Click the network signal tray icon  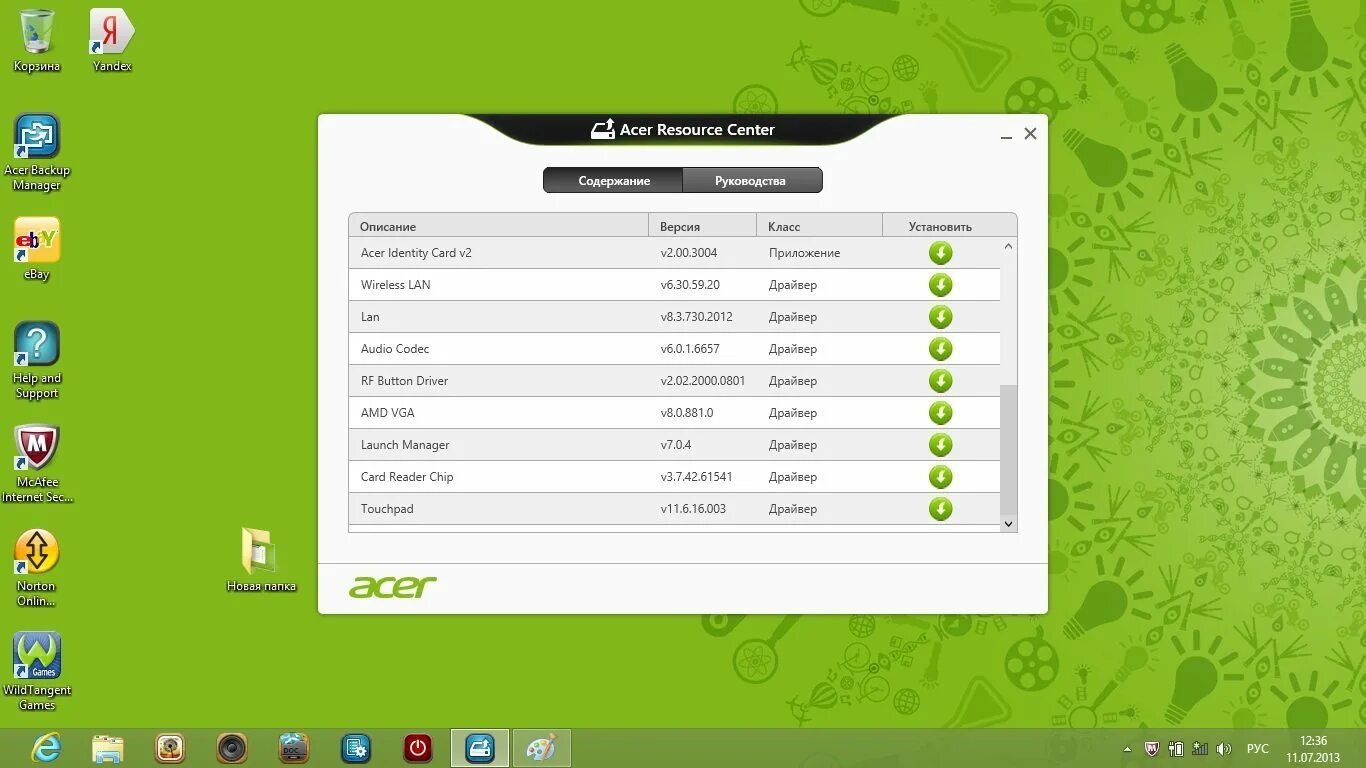point(1200,749)
